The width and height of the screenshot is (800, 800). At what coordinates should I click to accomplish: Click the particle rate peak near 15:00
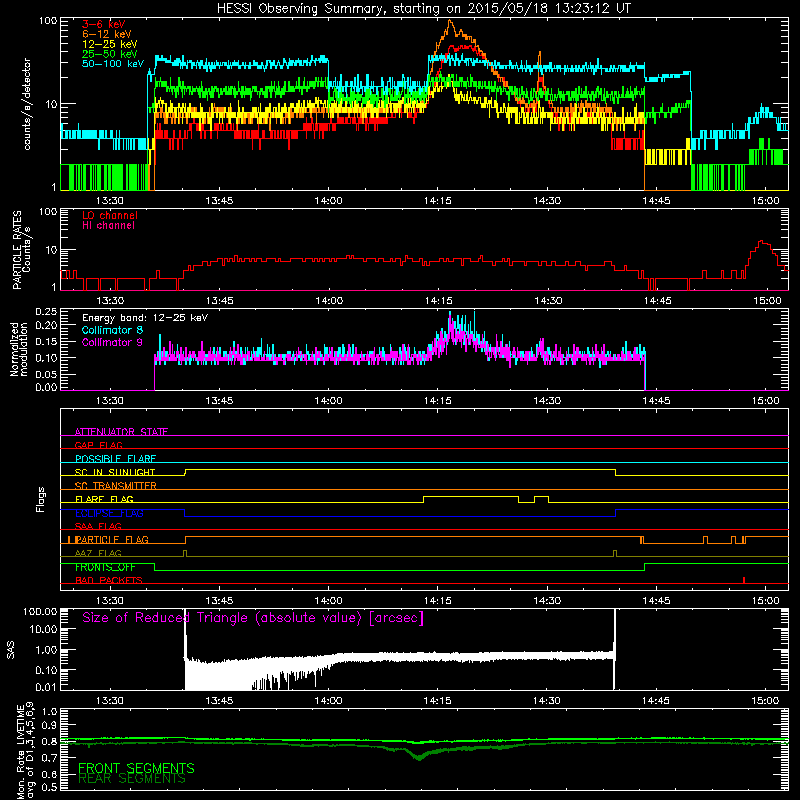click(762, 243)
